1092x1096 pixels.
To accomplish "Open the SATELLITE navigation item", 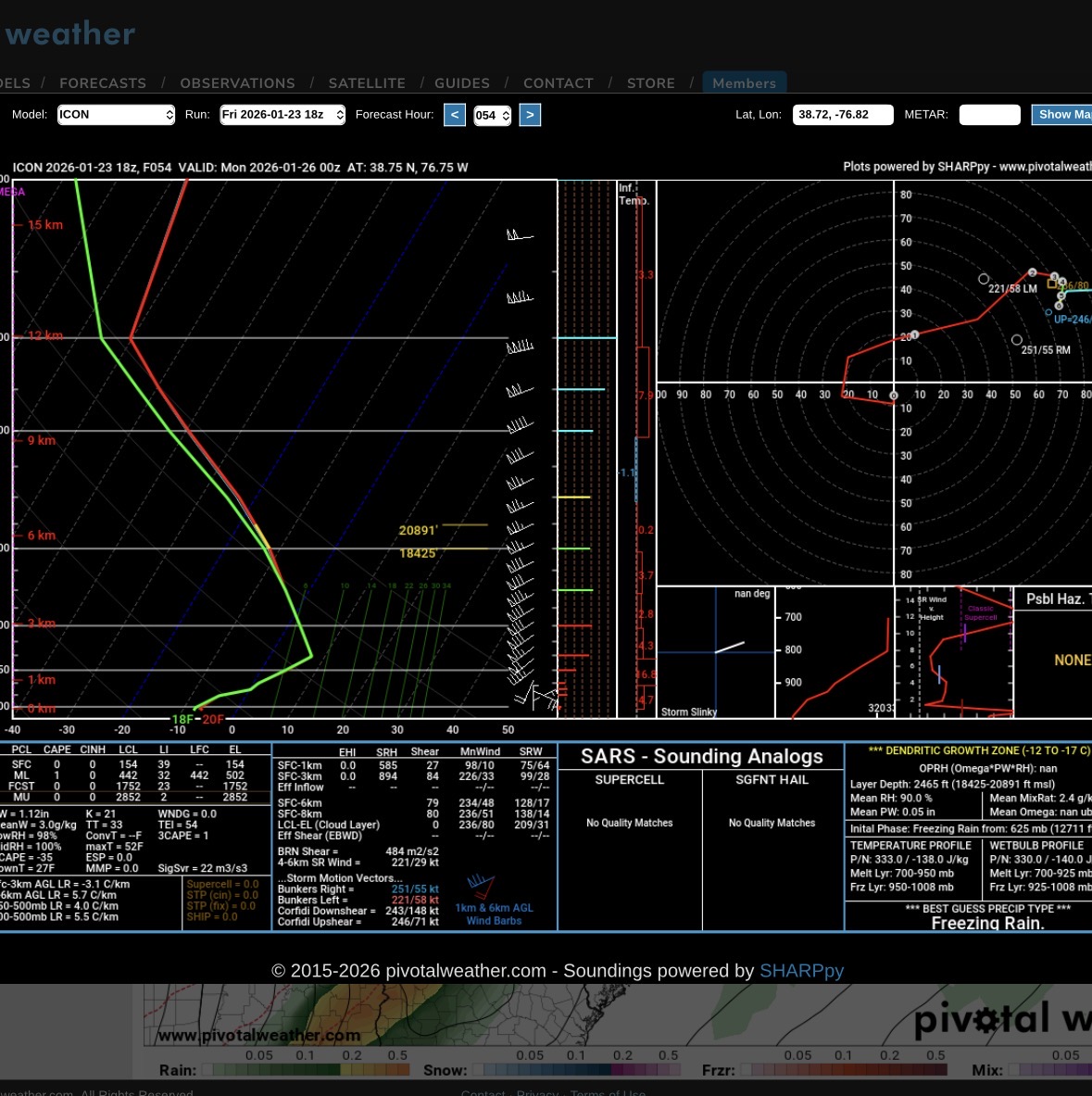I will coord(367,83).
